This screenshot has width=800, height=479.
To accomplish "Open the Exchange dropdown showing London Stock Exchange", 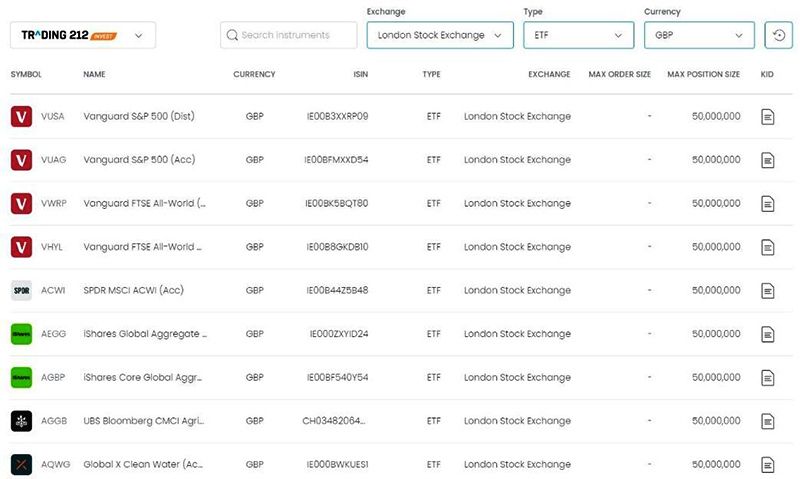I will pos(440,35).
